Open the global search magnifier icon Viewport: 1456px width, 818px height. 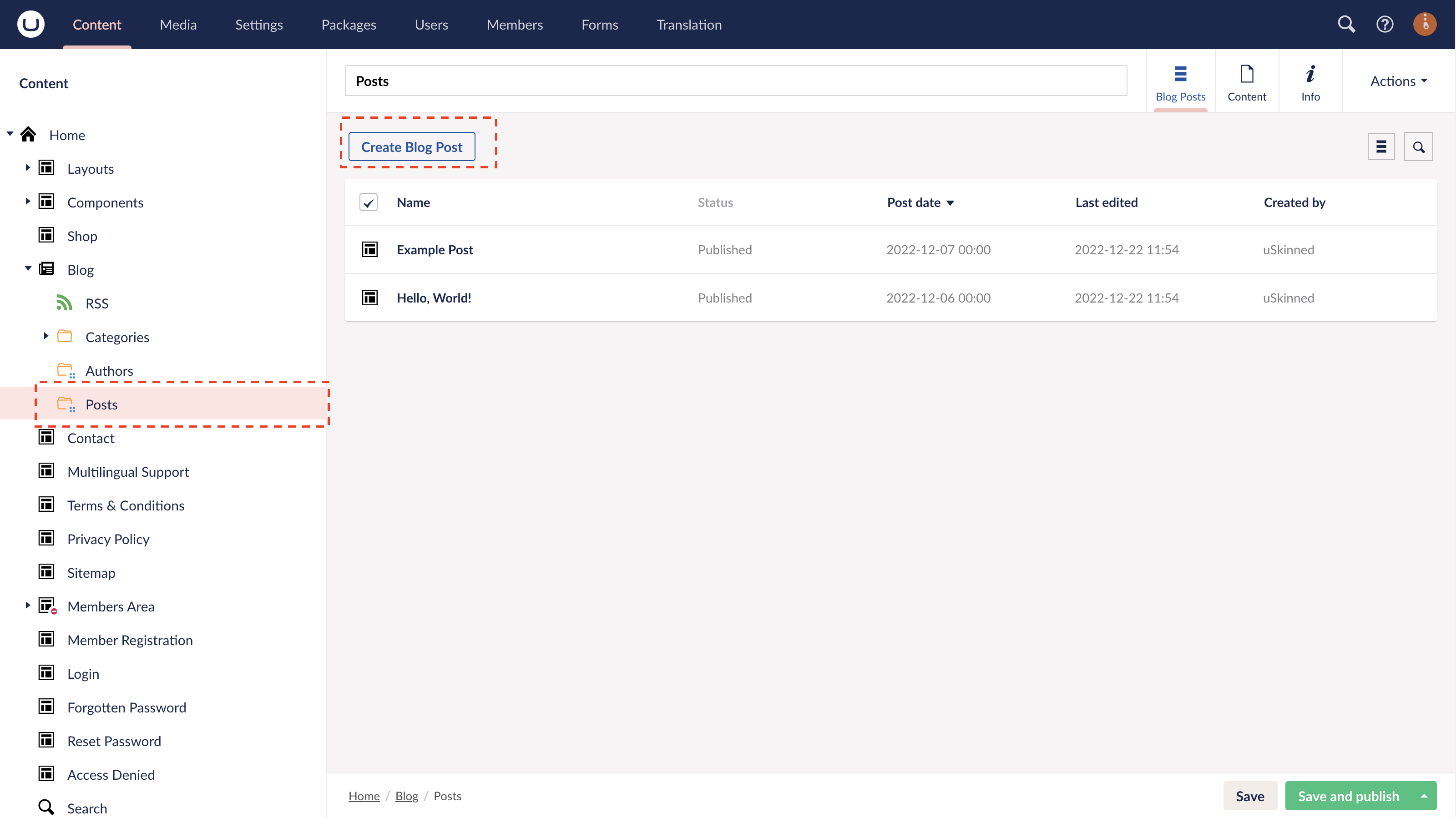[1346, 24]
